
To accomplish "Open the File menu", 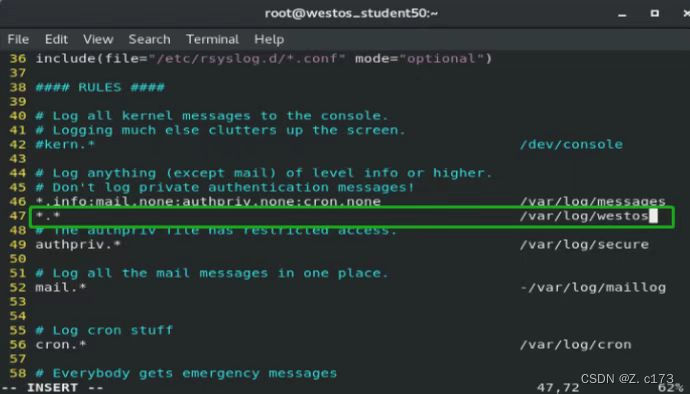I will (18, 39).
